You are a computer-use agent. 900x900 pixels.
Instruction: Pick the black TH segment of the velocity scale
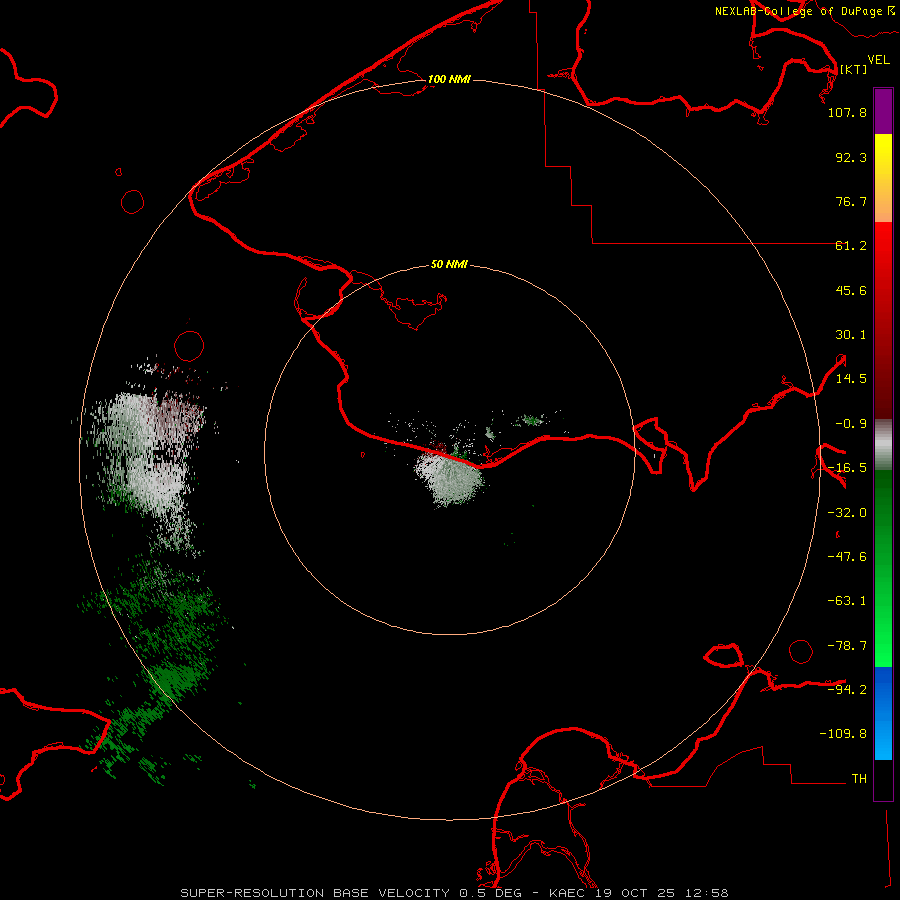pos(883,779)
